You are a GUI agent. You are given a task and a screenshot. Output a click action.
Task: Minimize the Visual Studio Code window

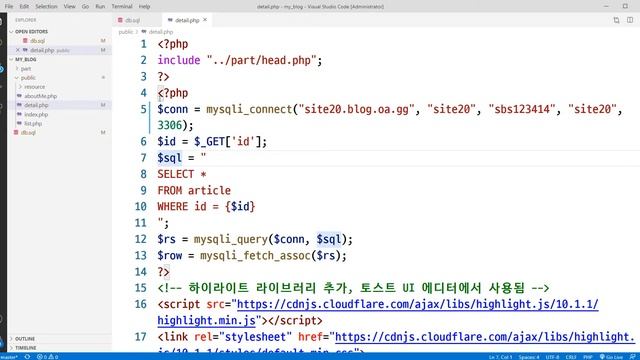pos(606,6)
